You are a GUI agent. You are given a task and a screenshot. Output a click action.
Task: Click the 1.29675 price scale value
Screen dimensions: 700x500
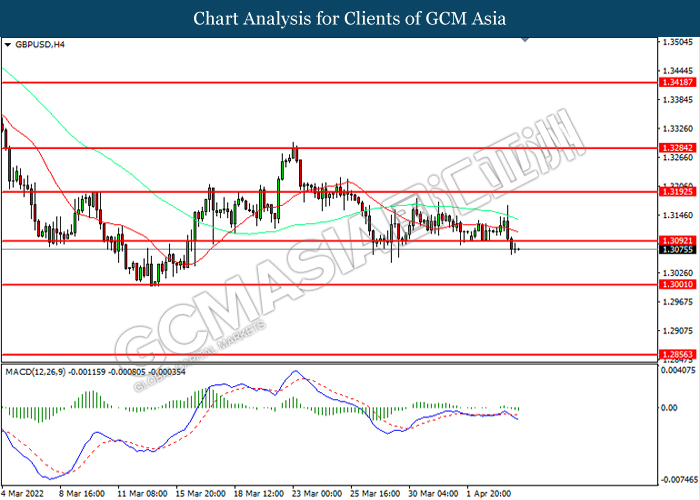pos(678,302)
